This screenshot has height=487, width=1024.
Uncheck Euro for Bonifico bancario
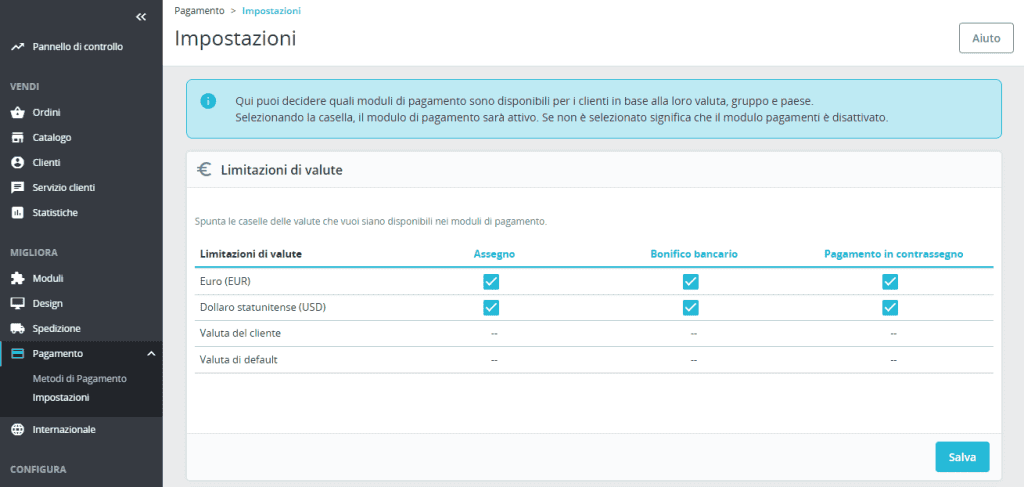coord(690,281)
